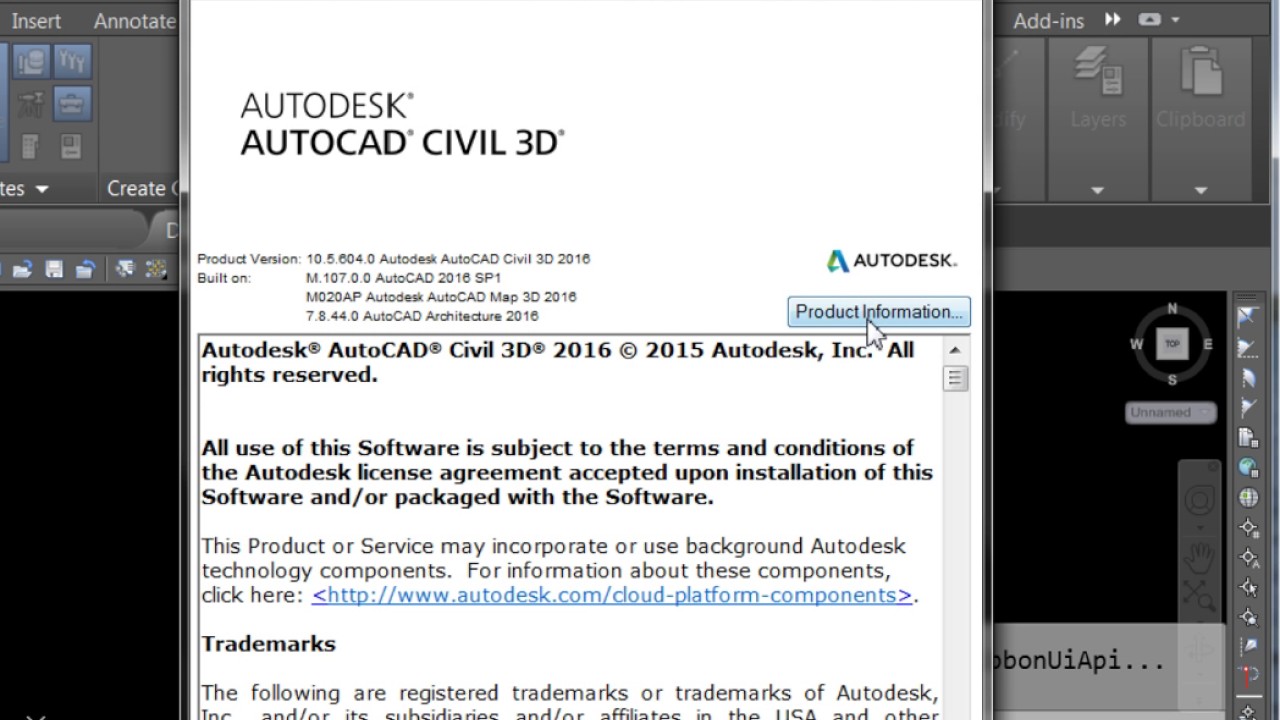Switch to the Annotate ribbon tab
Viewport: 1280px width, 720px height.
click(134, 20)
